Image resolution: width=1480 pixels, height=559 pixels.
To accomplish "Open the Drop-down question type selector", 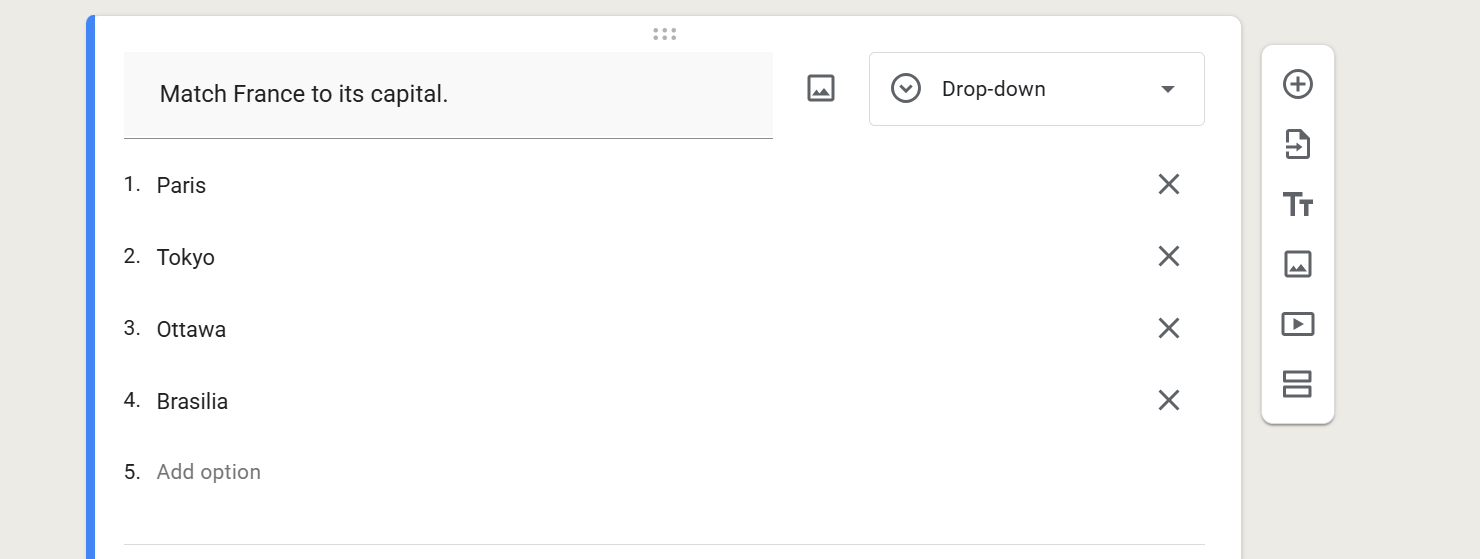I will (1036, 89).
